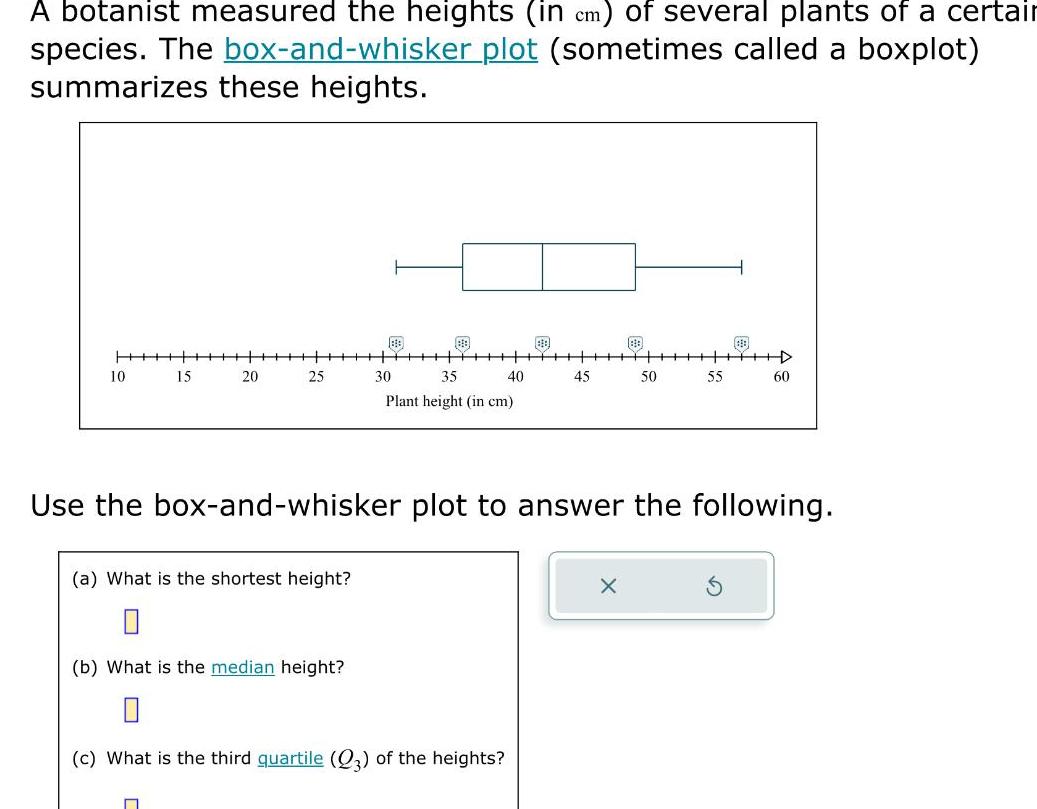Open the quartile definition link
This screenshot has width=1037, height=809.
[x=289, y=758]
